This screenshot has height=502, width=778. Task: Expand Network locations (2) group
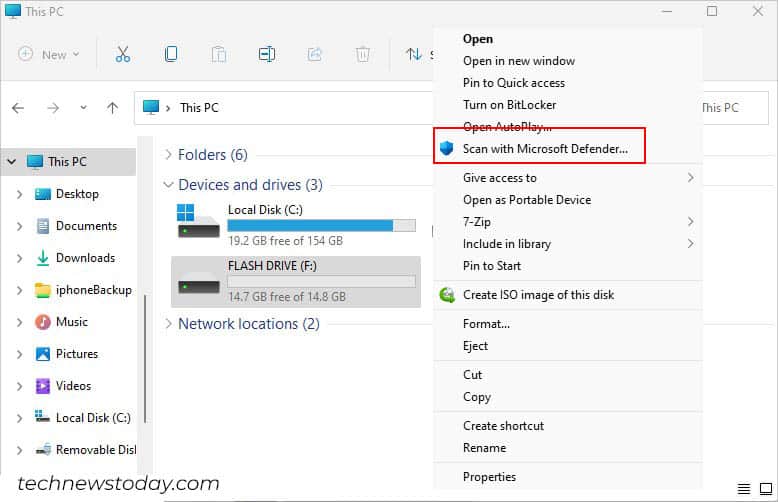point(168,324)
